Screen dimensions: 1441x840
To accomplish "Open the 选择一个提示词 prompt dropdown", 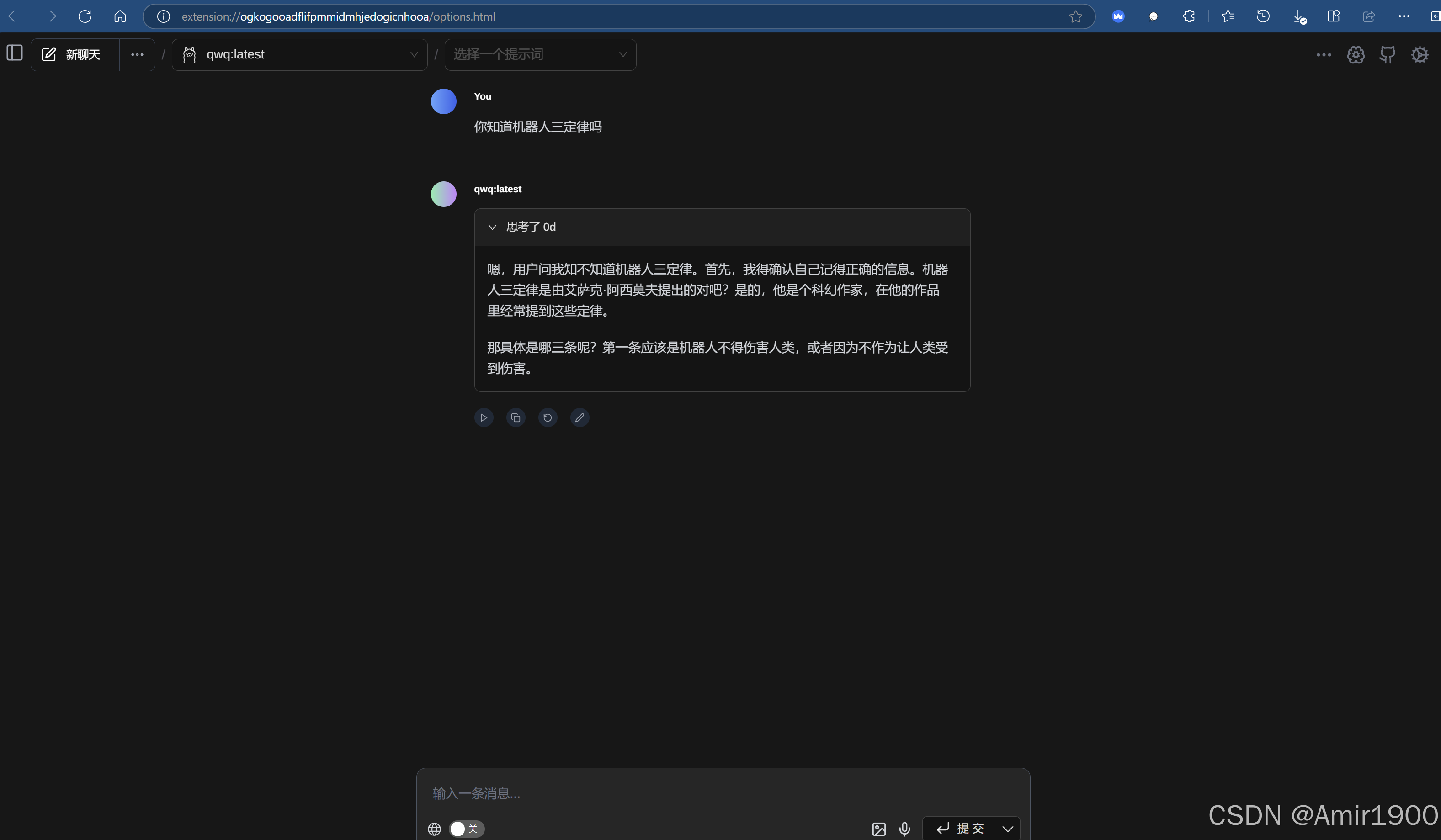I will (x=540, y=55).
